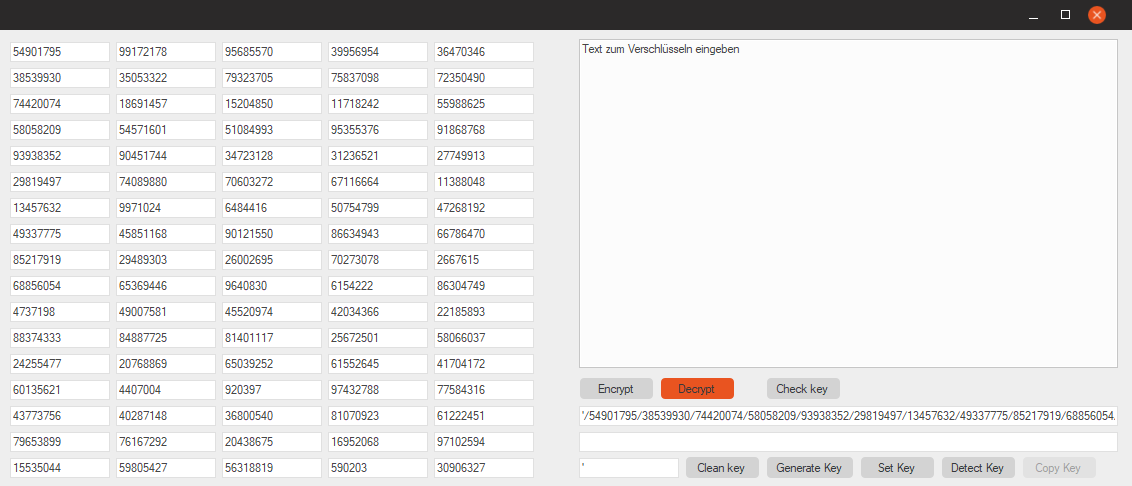Click the Detect Key button
Image resolution: width=1132 pixels, height=486 pixels.
click(x=977, y=468)
